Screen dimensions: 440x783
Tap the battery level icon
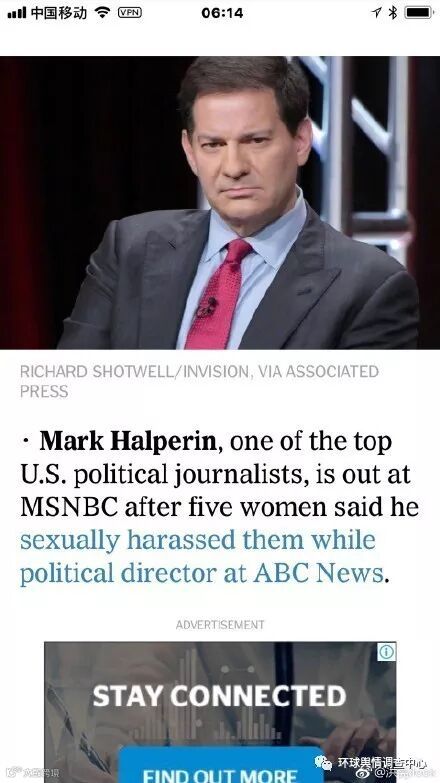pos(419,13)
